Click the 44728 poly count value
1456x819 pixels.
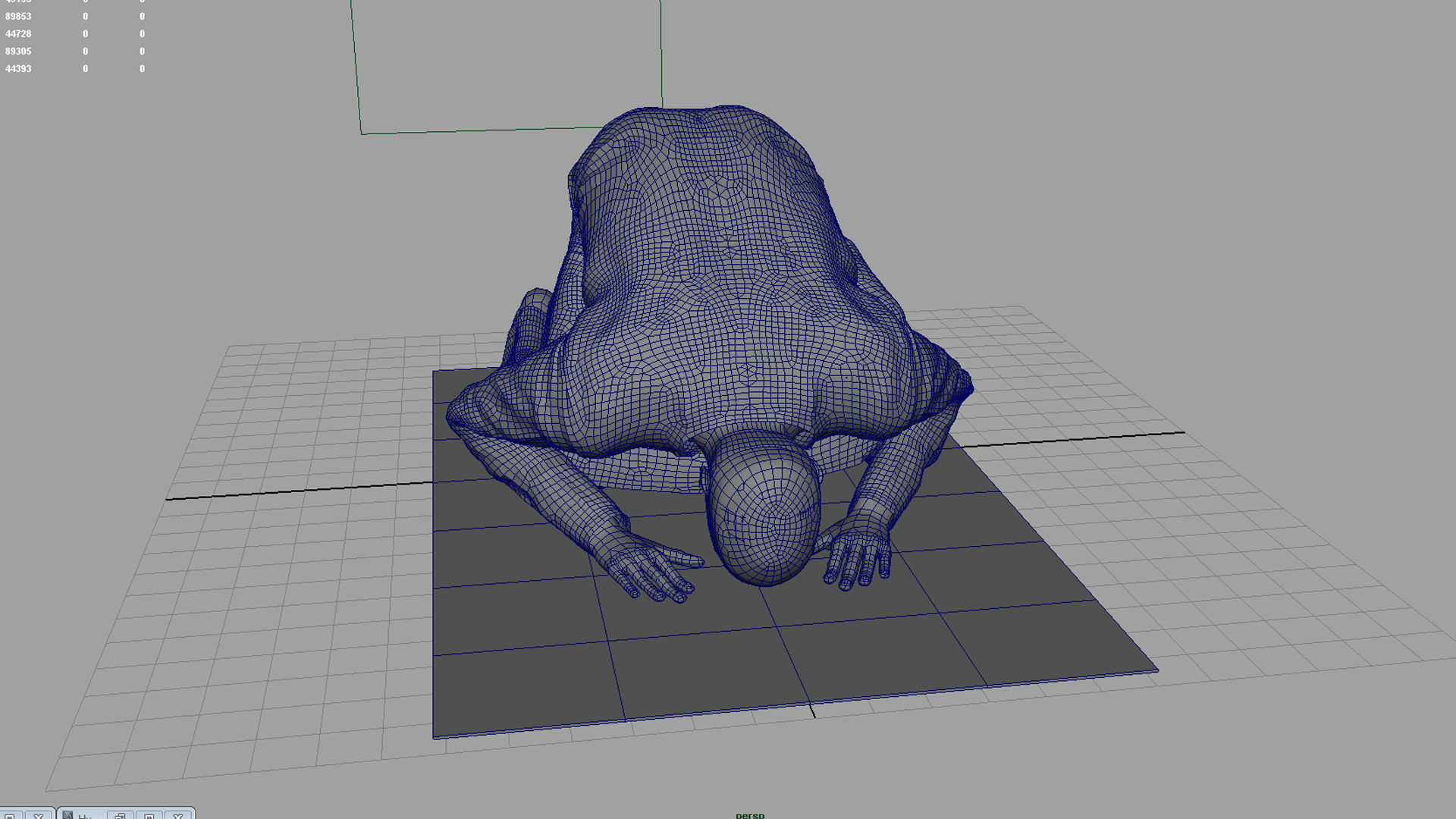point(18,34)
